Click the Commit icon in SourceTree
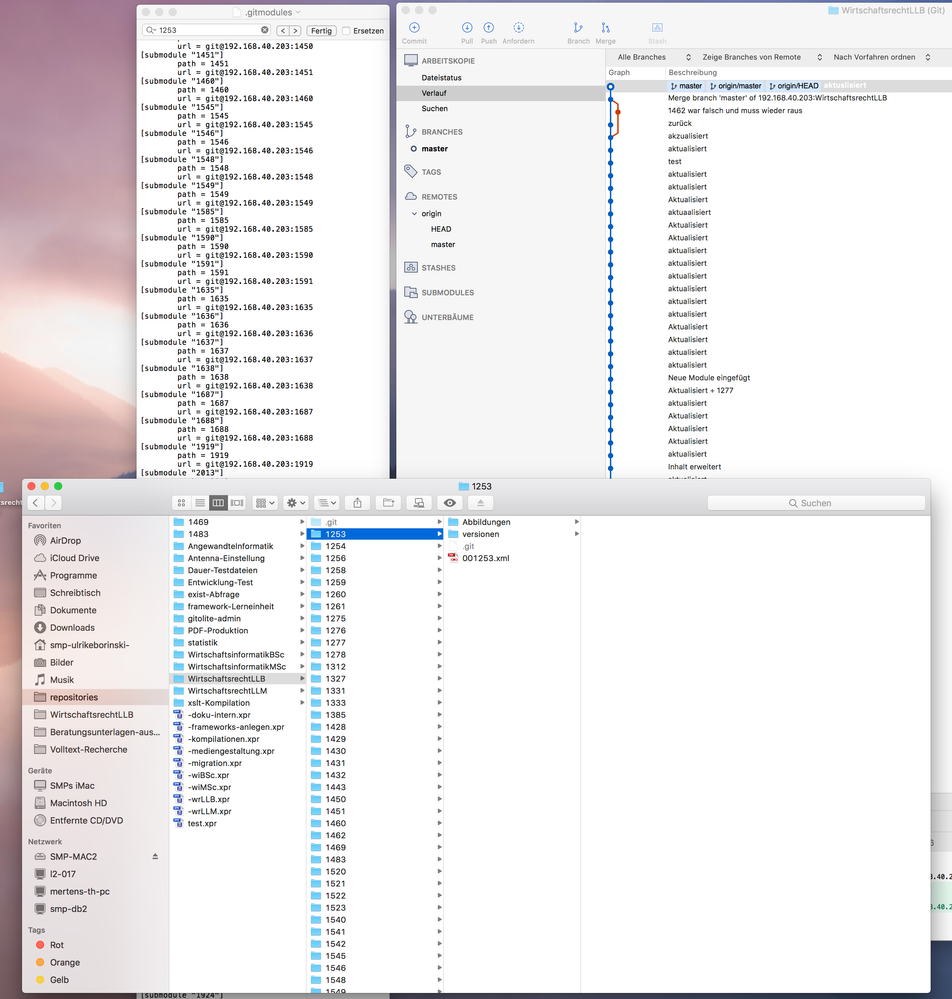952x999 pixels. pos(414,27)
